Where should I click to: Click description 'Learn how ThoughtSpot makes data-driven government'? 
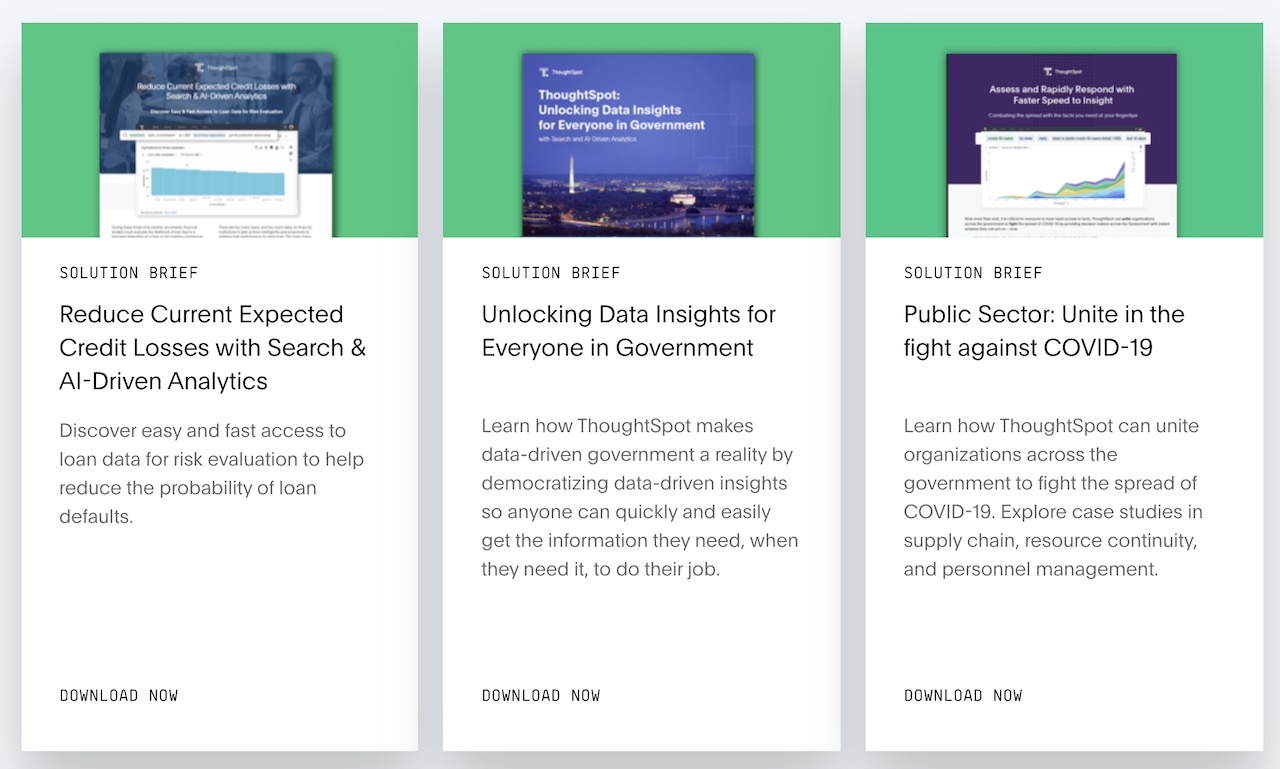click(x=640, y=497)
